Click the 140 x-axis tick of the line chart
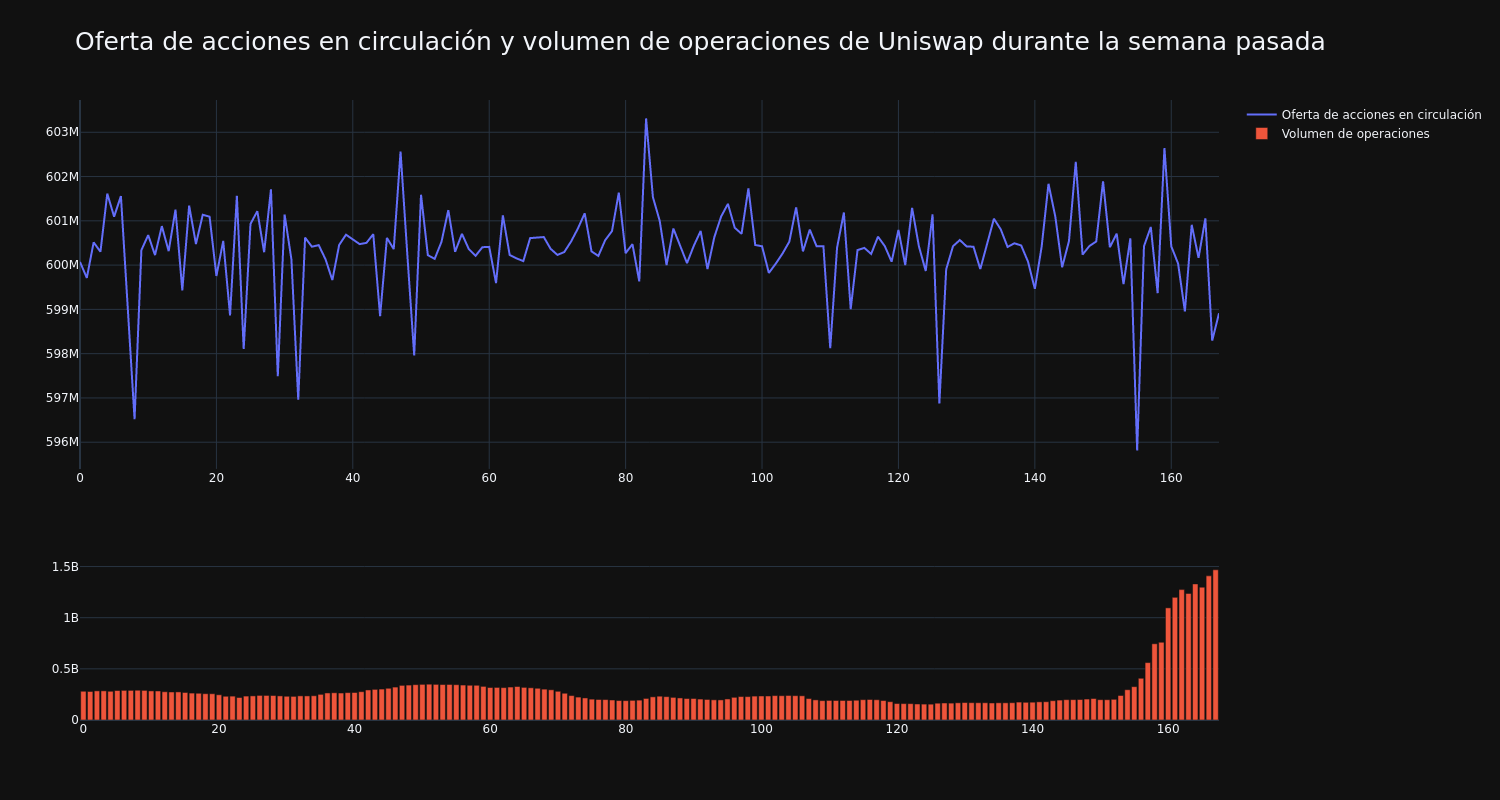 pos(1034,478)
